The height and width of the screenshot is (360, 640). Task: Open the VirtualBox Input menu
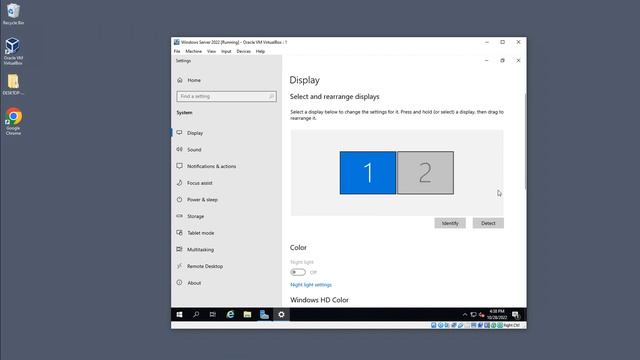[226, 51]
